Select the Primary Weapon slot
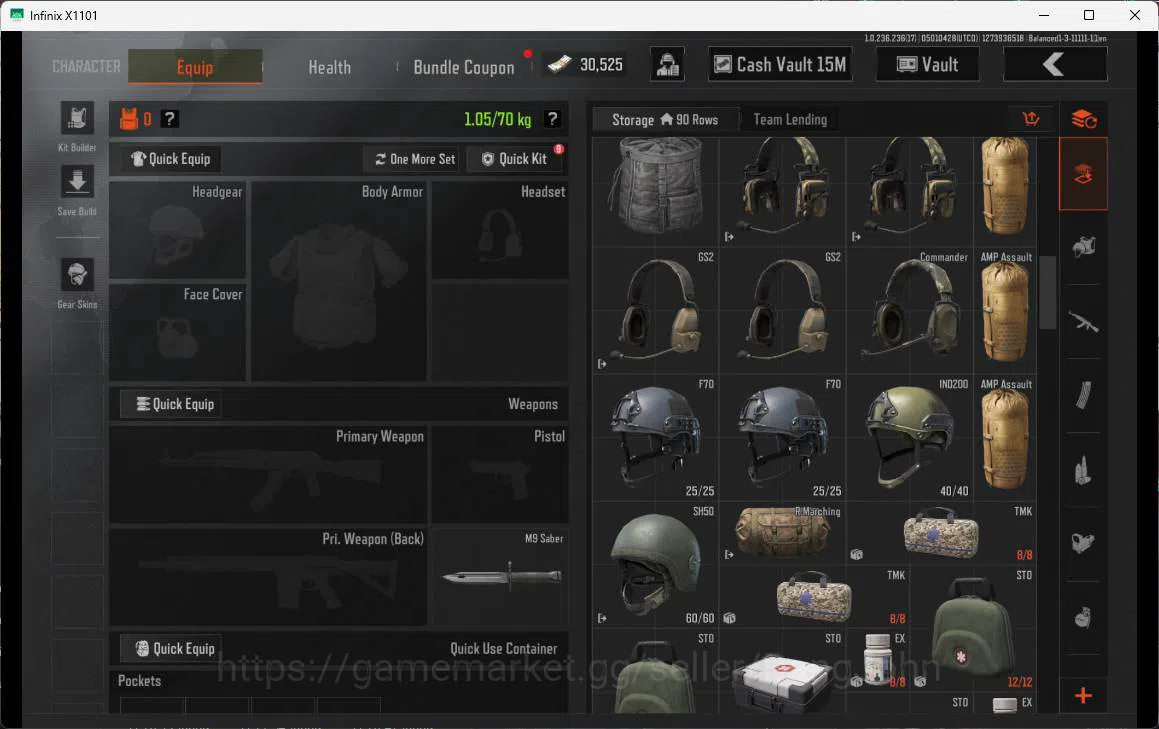 pyautogui.click(x=268, y=474)
